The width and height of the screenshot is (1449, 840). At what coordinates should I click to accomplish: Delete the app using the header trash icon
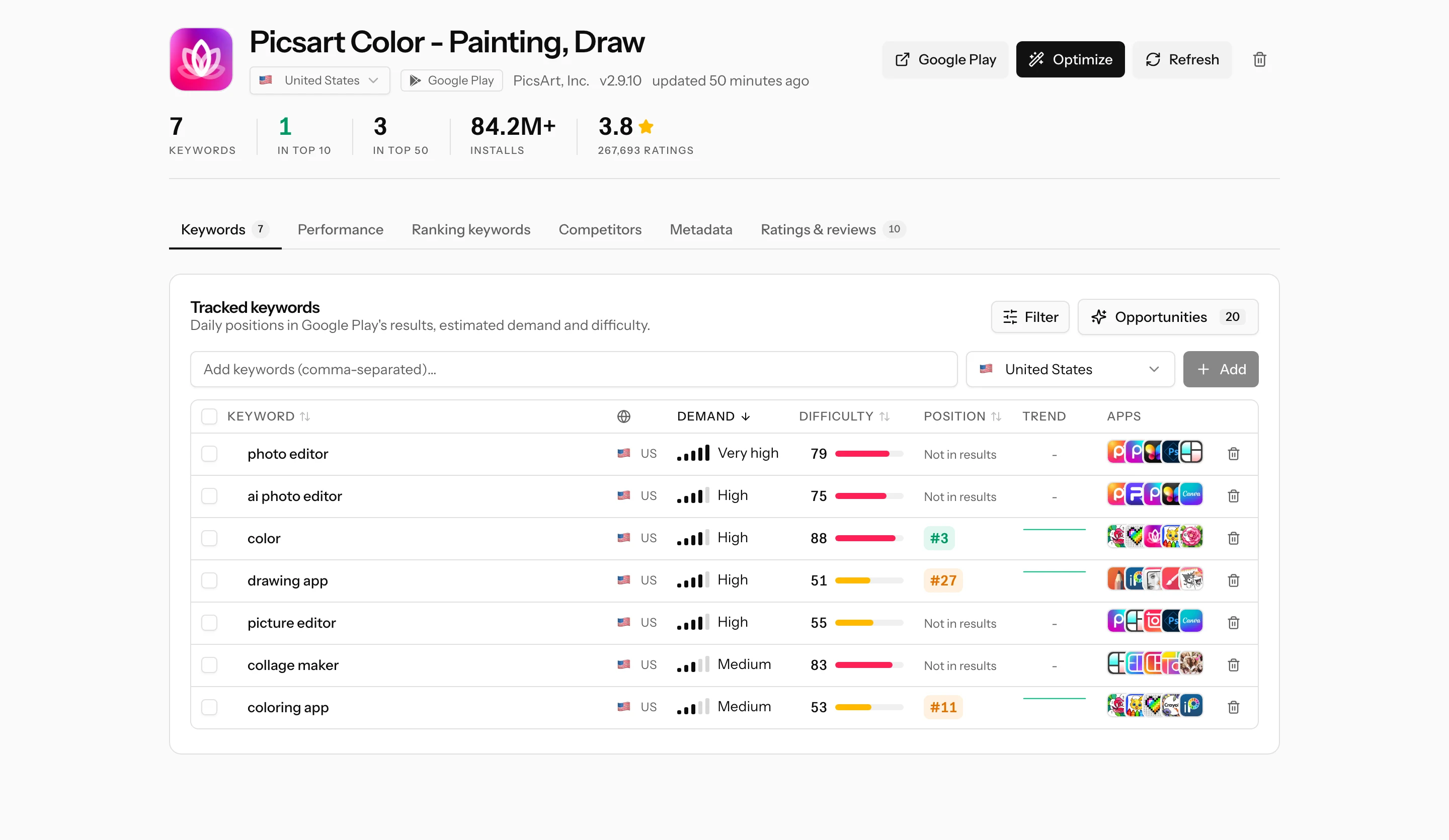[x=1259, y=59]
